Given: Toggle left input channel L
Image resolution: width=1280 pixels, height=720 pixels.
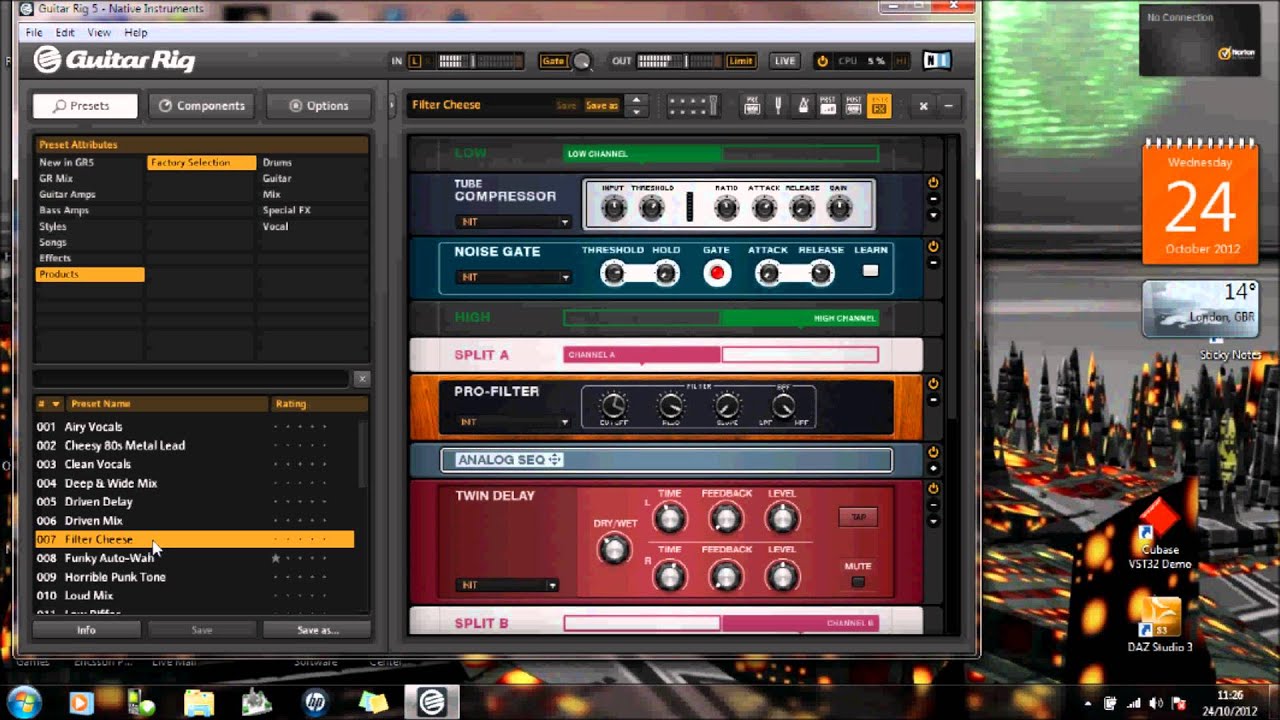Looking at the screenshot, I should 415,61.
